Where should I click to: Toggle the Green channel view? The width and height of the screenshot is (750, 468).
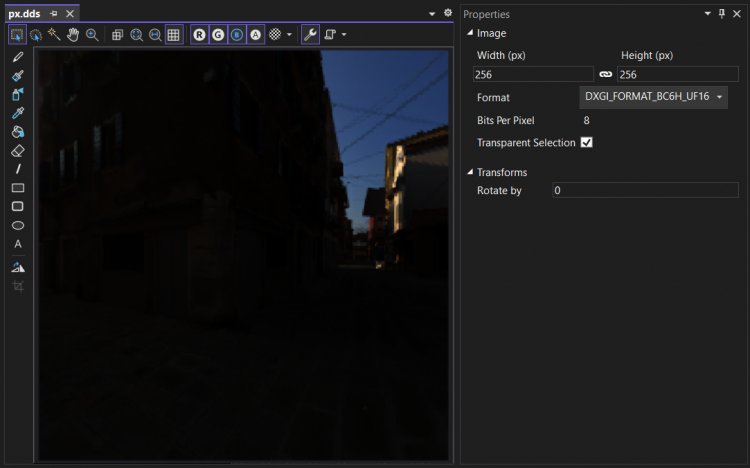point(218,34)
